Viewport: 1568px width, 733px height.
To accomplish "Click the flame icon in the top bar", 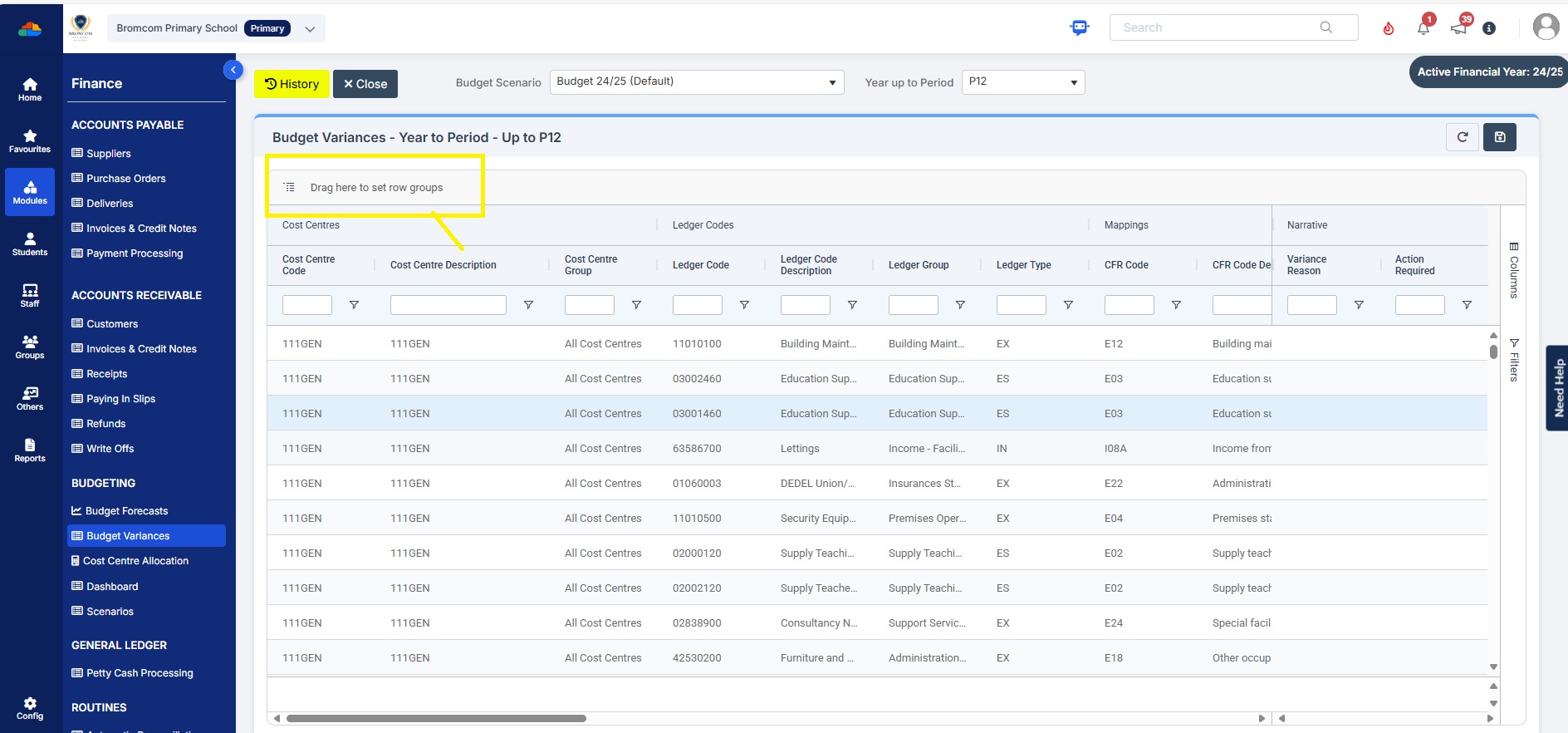I will click(1388, 28).
